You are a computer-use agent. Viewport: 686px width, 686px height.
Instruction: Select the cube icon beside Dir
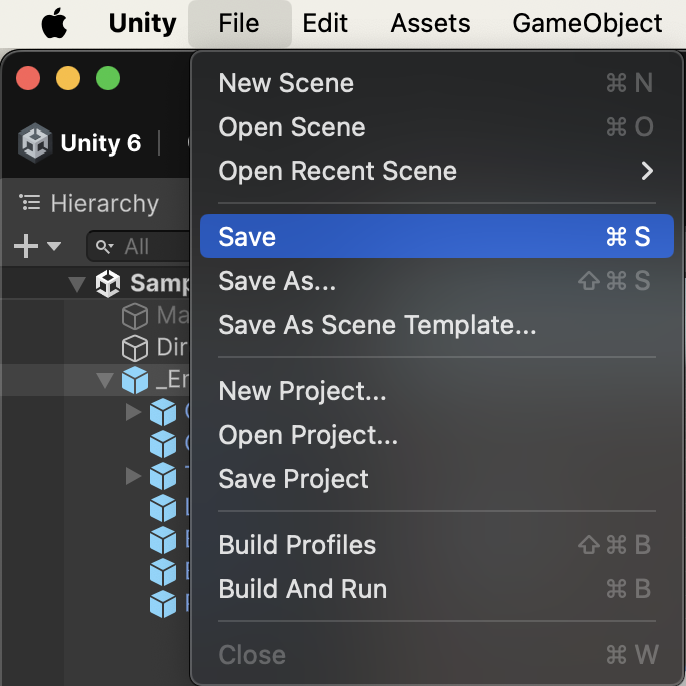point(135,348)
